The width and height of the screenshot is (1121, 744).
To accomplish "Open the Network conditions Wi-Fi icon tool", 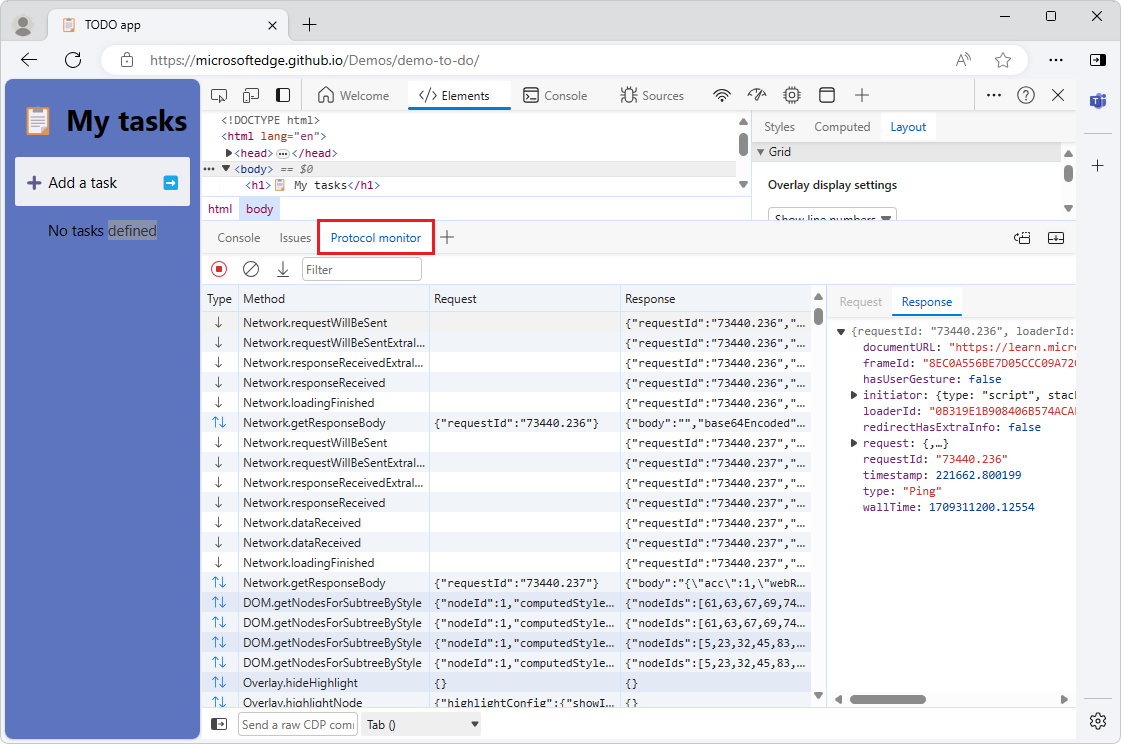I will pyautogui.click(x=721, y=95).
